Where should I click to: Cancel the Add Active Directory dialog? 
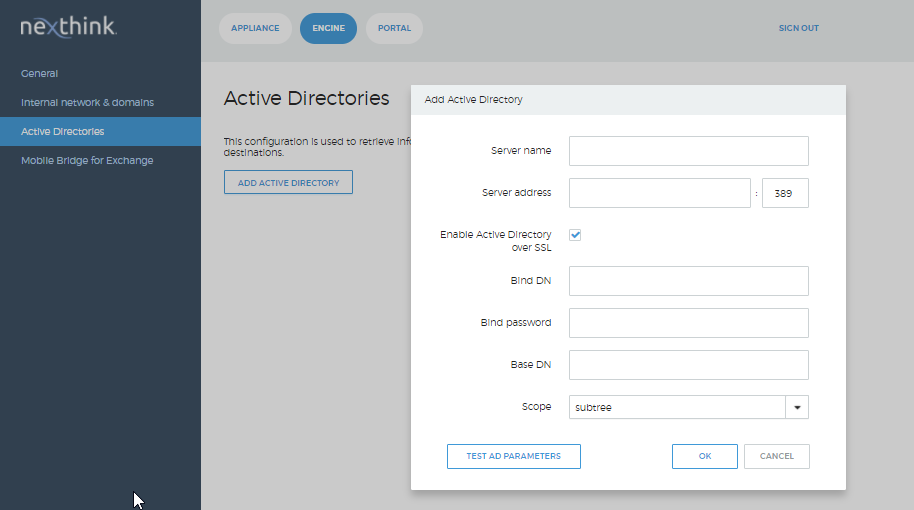pos(776,456)
